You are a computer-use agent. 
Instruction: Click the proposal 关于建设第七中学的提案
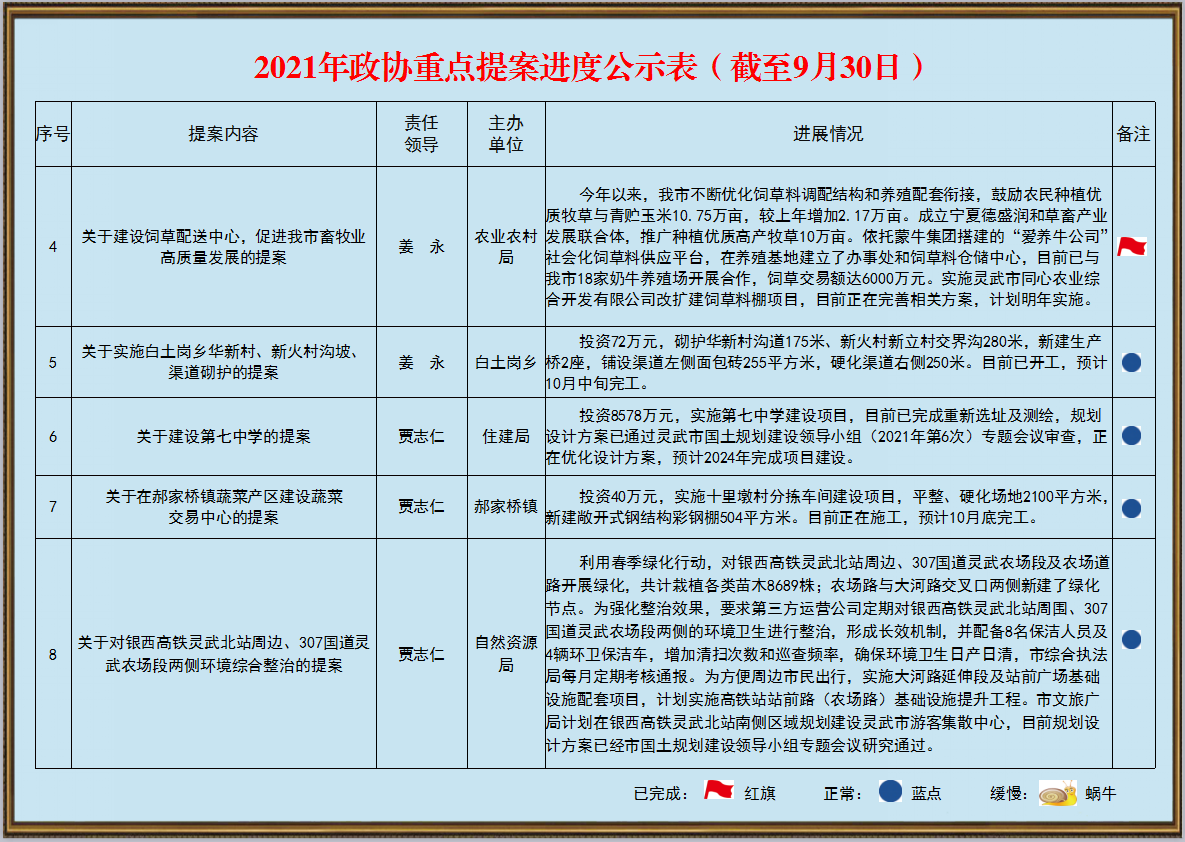224,436
